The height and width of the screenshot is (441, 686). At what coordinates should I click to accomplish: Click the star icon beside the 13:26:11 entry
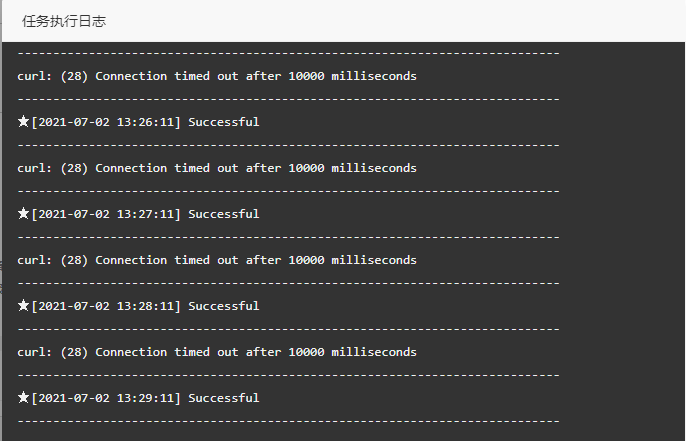(24, 122)
